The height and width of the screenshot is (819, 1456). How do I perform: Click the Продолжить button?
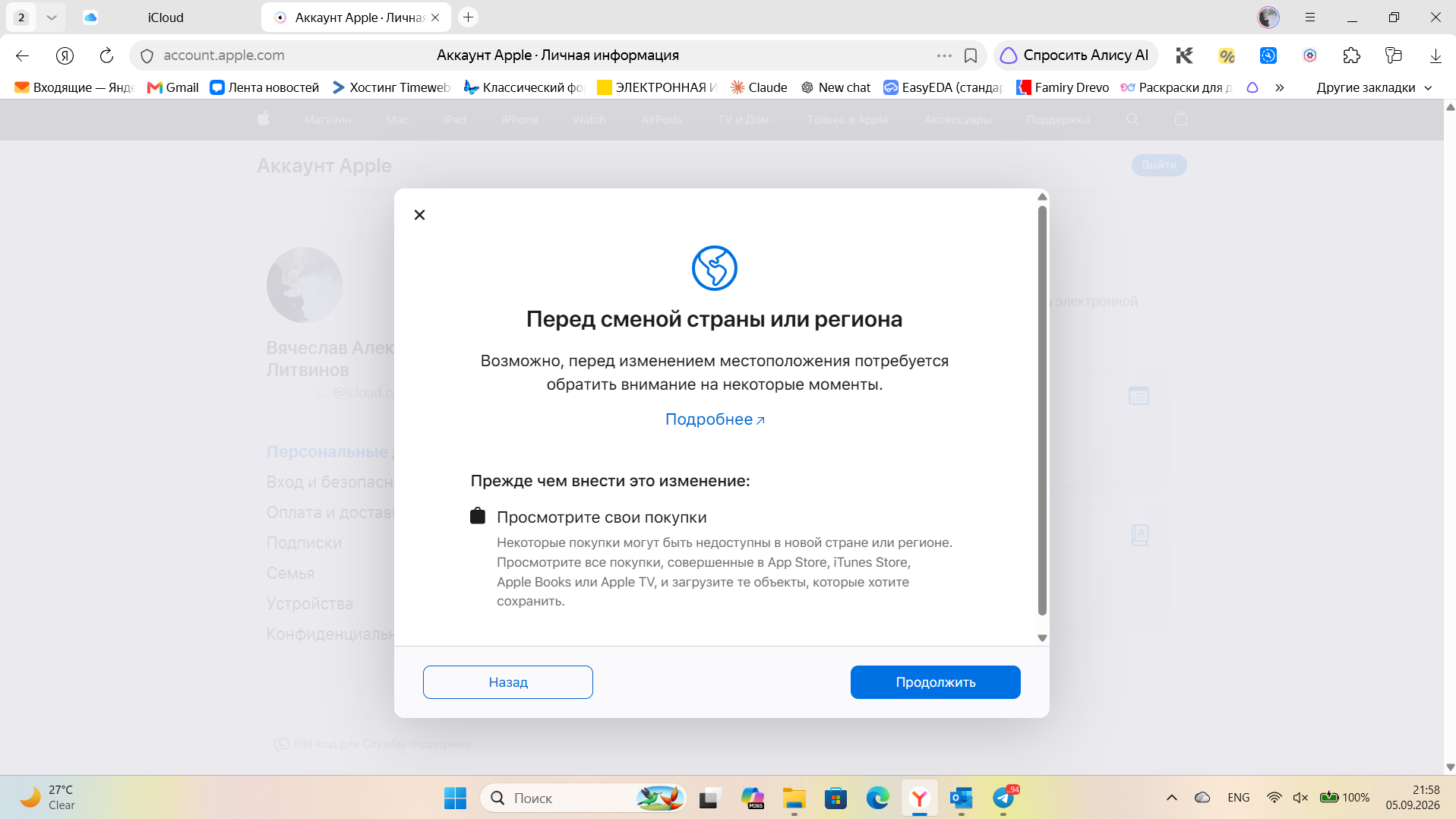[x=935, y=682]
